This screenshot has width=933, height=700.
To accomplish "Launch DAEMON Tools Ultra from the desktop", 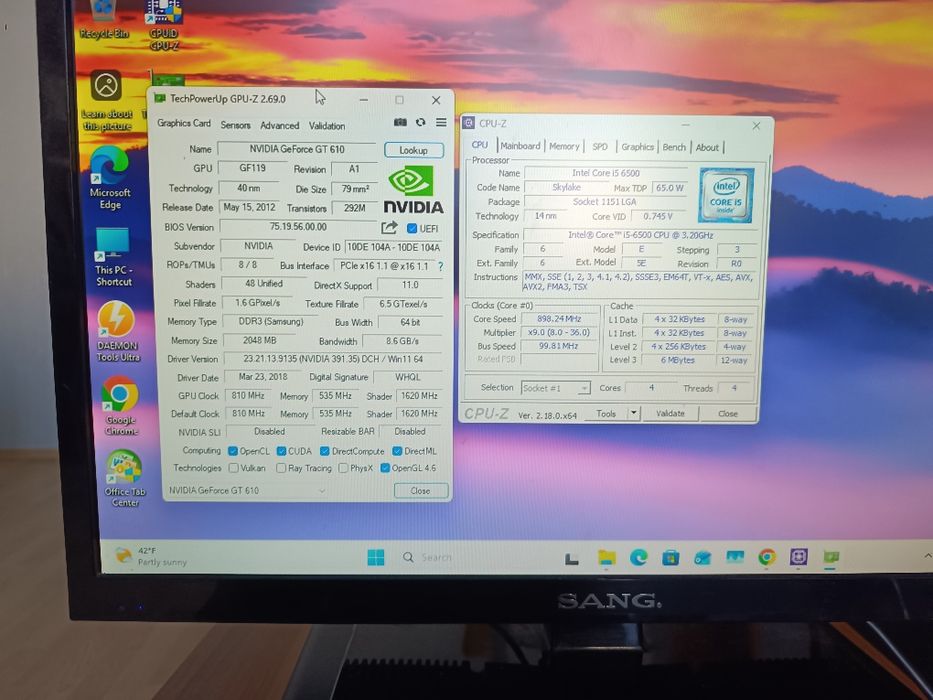I will tap(118, 332).
